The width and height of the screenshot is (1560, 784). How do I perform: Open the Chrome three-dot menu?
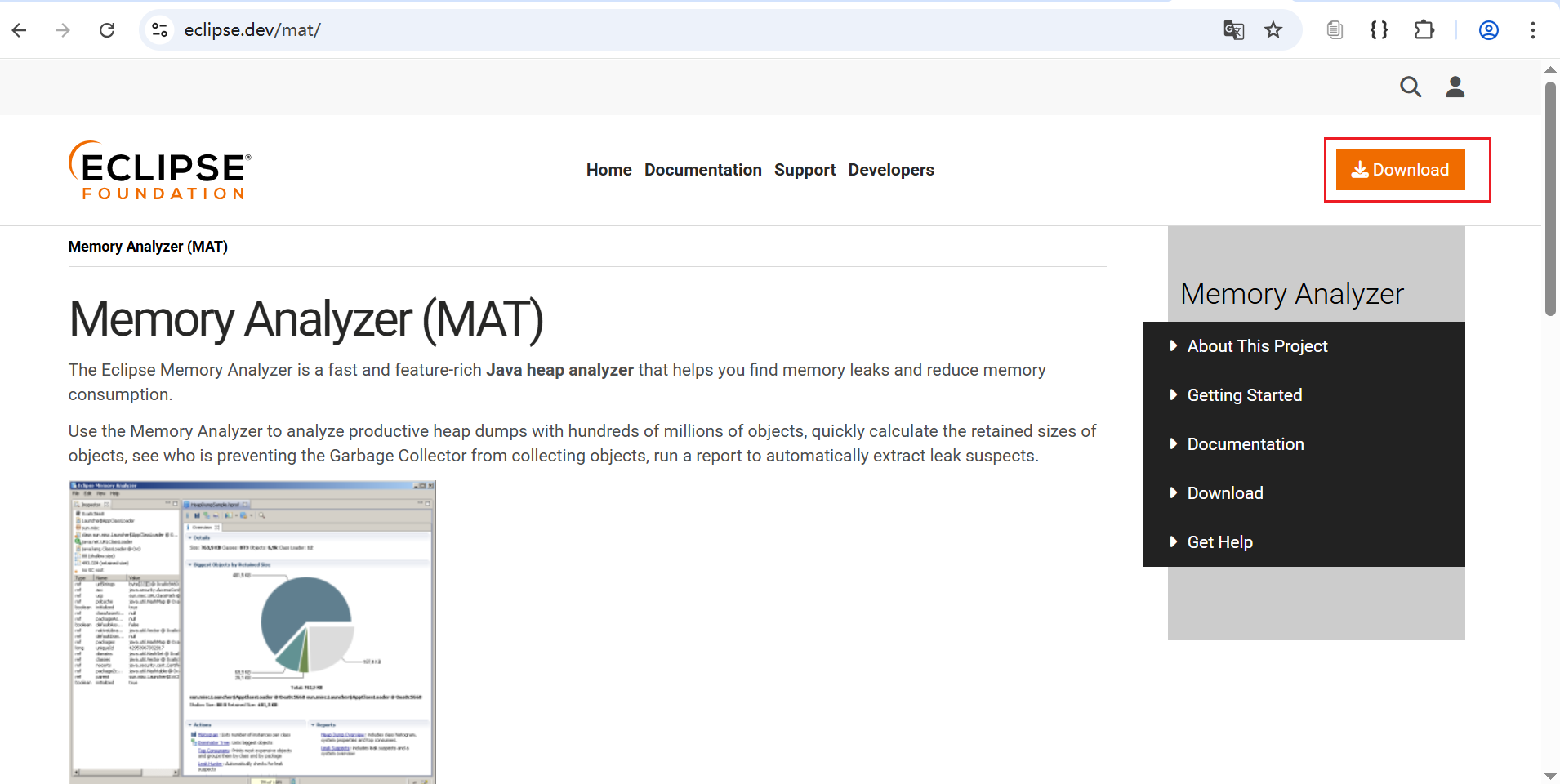1533,30
